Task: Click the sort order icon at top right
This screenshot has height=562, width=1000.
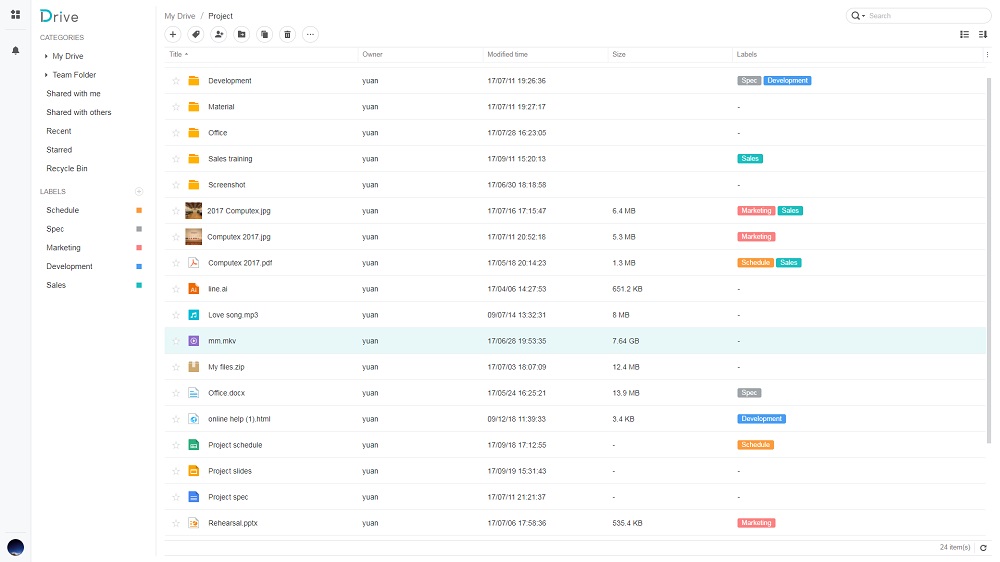Action: coord(983,34)
